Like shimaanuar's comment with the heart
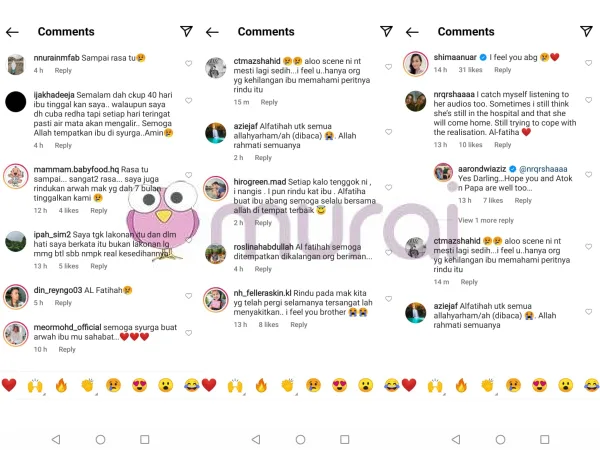The height and width of the screenshot is (450, 600). pos(589,63)
